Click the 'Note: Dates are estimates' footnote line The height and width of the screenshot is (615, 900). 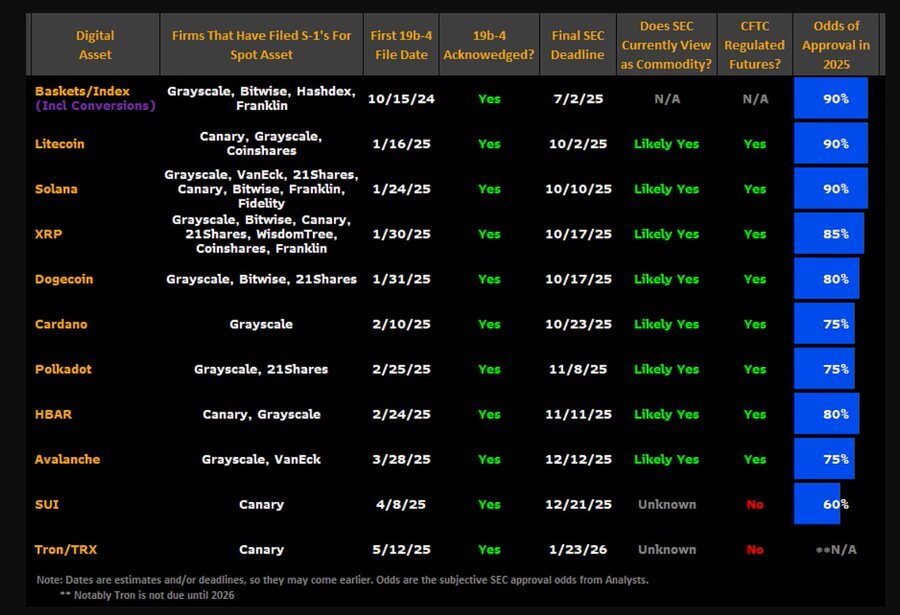pyautogui.click(x=343, y=580)
